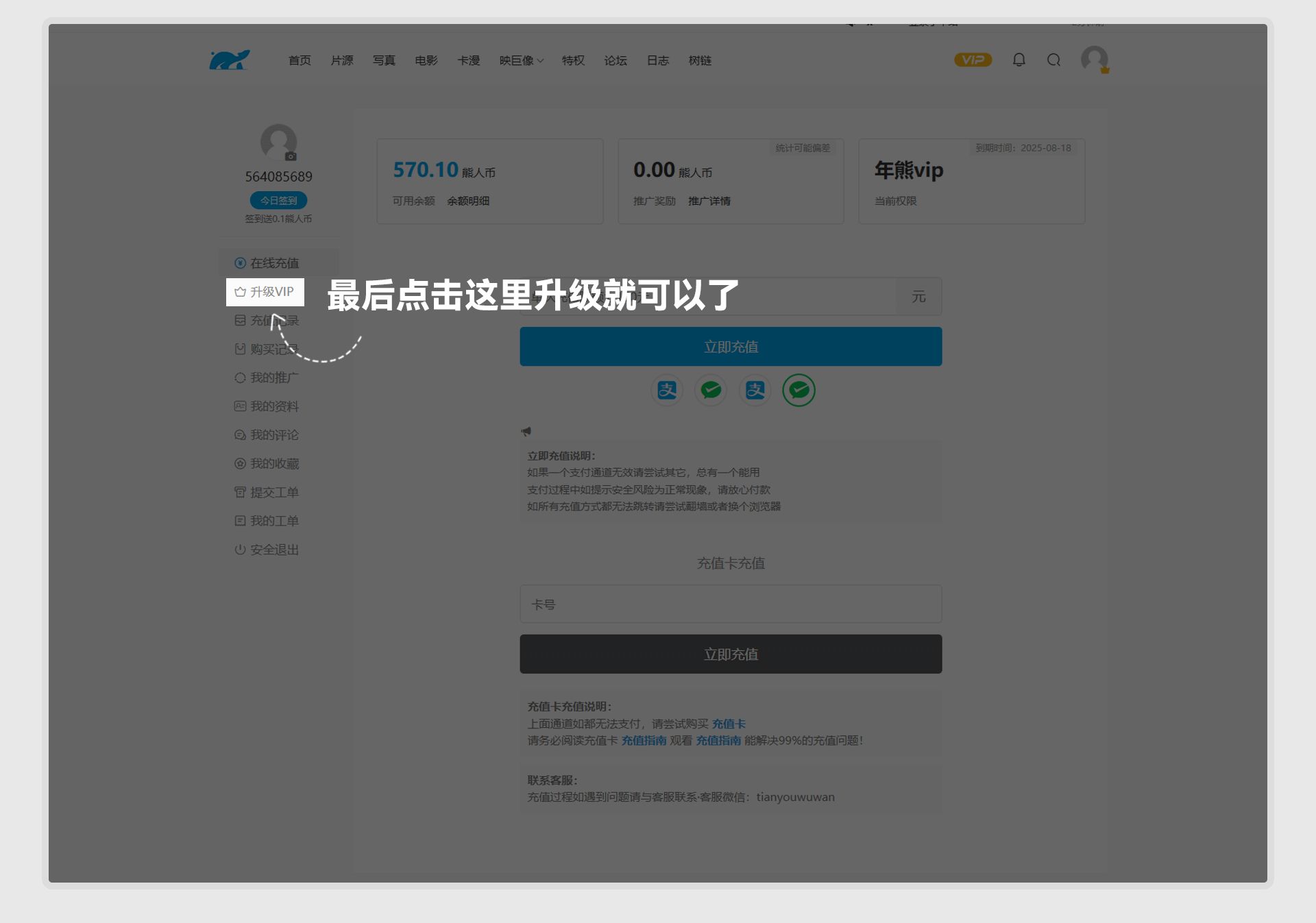This screenshot has height=923, width=1316.
Task: Change profile avatar via camera icon
Action: 291,156
